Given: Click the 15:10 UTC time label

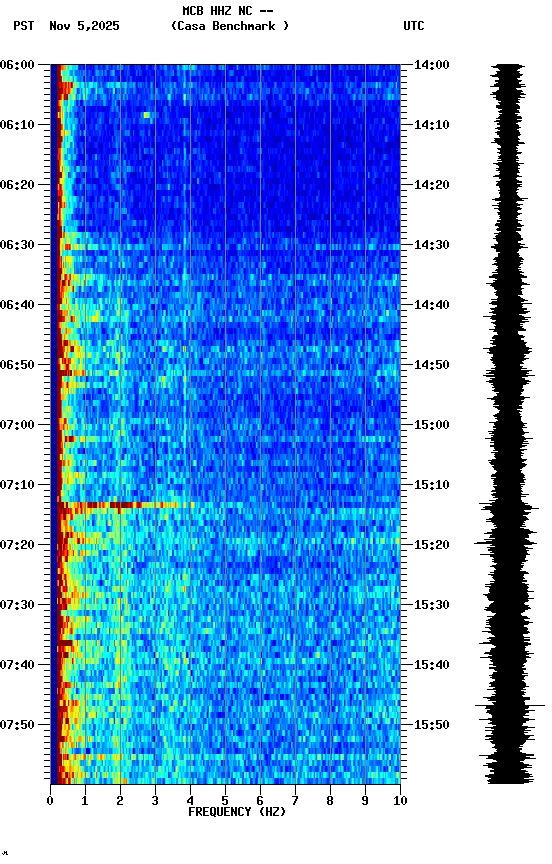Looking at the screenshot, I should pos(432,485).
